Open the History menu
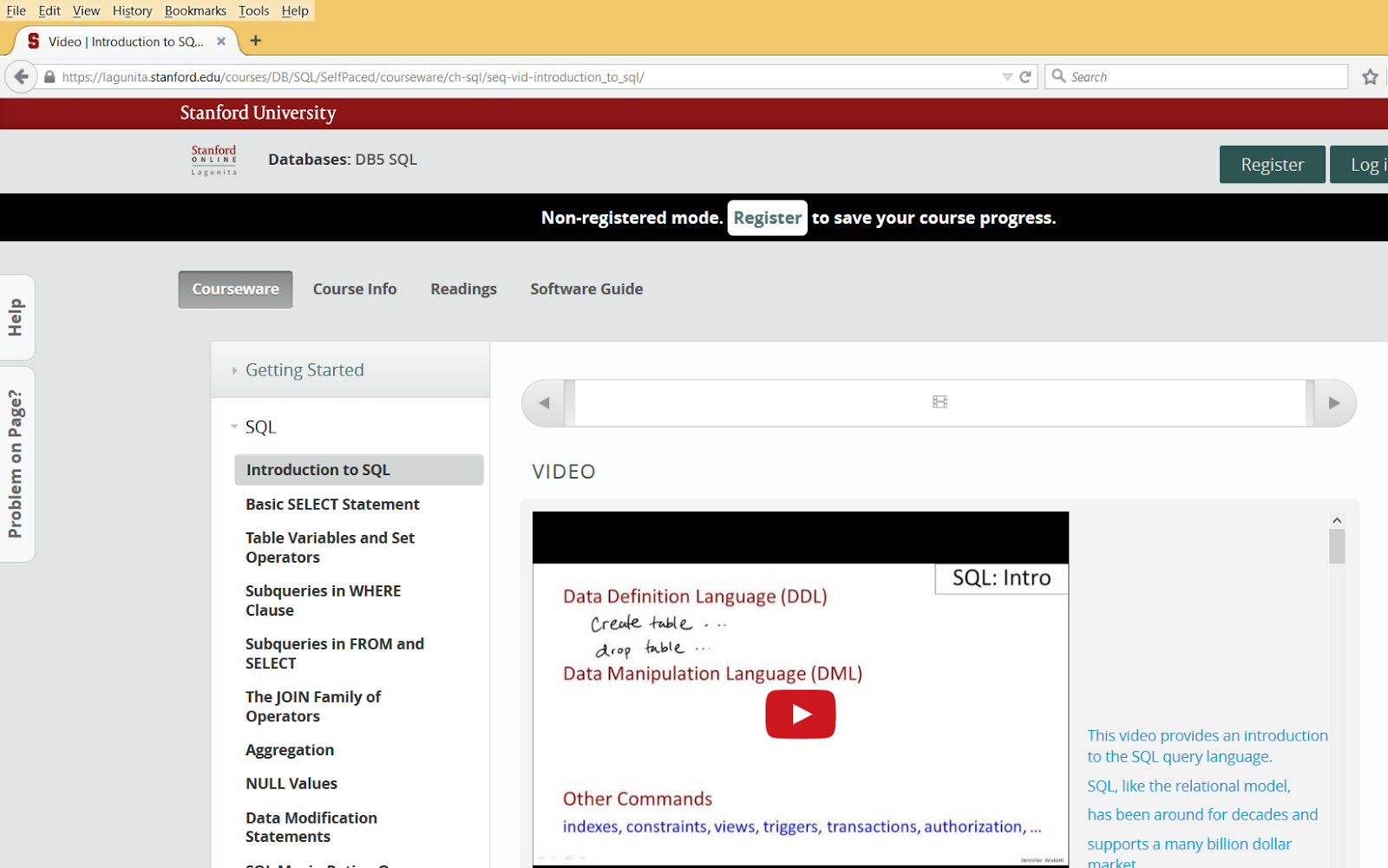This screenshot has height=868, width=1388. [x=132, y=10]
